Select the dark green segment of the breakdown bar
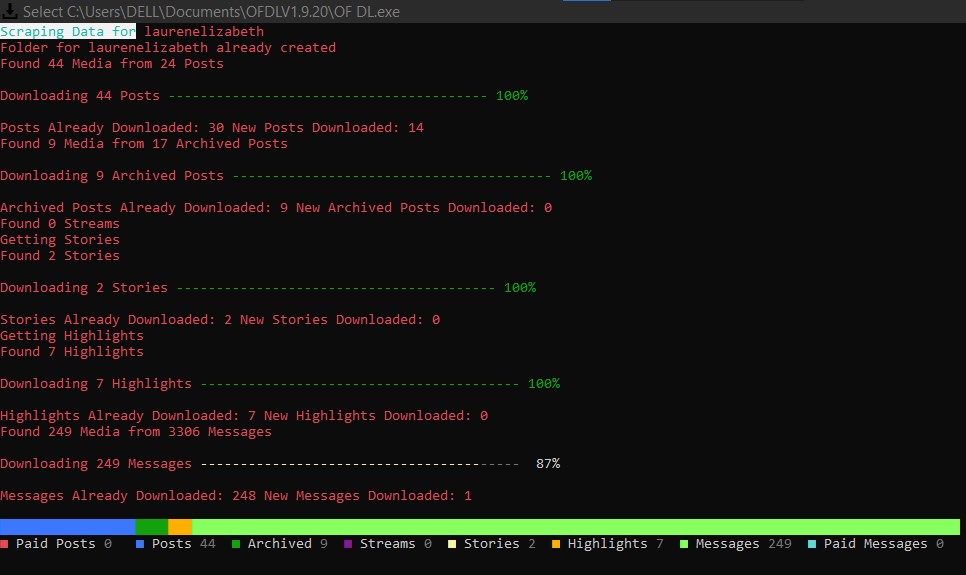Viewport: 966px width, 575px height. [151, 526]
